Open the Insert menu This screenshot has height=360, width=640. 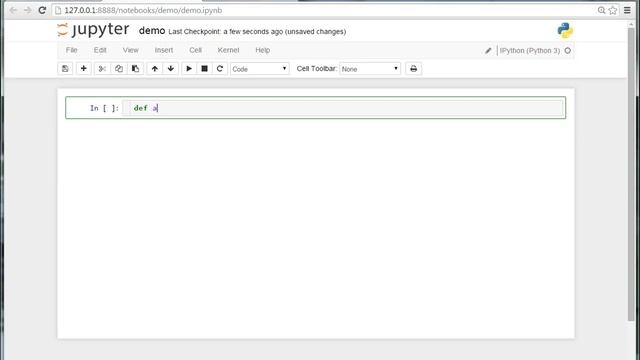(x=164, y=50)
